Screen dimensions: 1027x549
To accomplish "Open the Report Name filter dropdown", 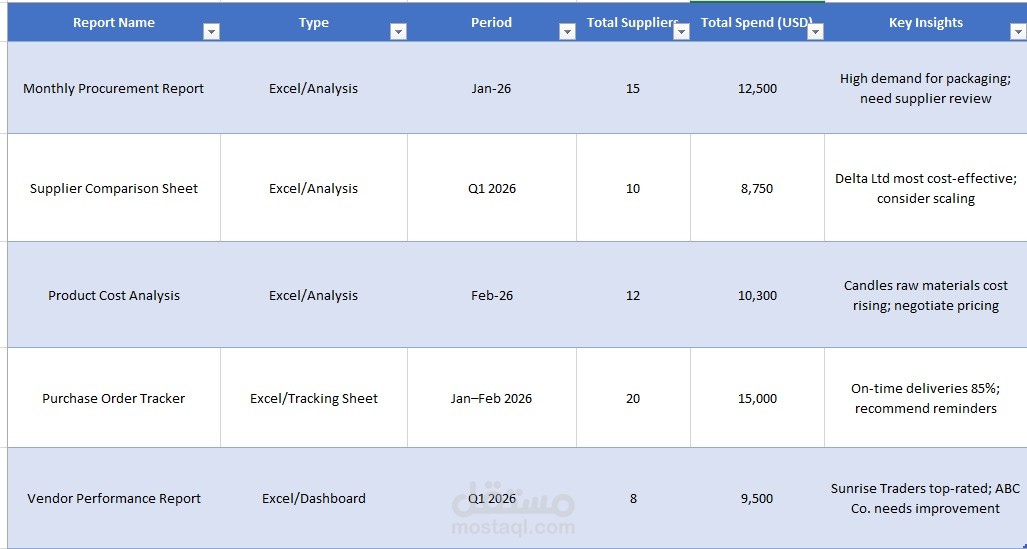I will pos(211,32).
